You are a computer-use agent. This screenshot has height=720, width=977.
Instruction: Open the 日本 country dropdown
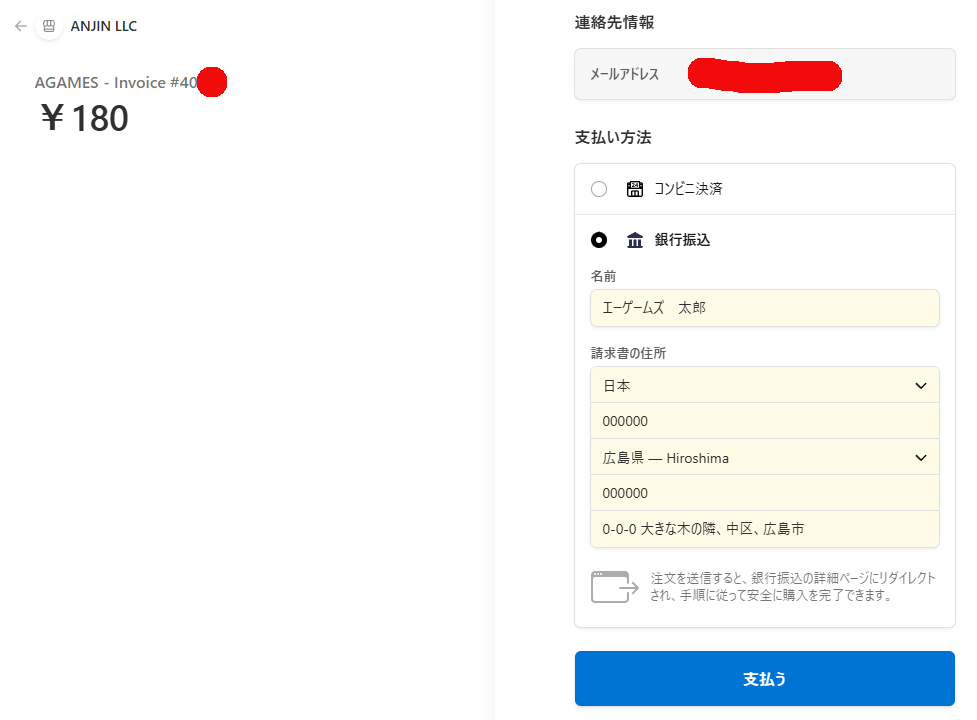click(x=764, y=385)
